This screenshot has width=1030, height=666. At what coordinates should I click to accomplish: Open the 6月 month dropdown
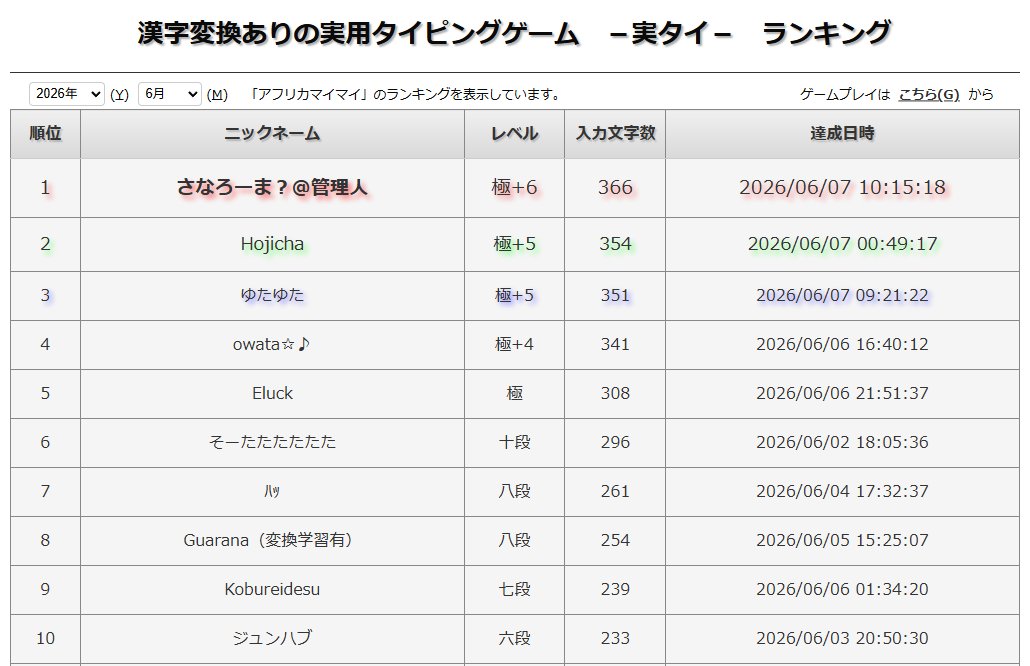tap(169, 94)
